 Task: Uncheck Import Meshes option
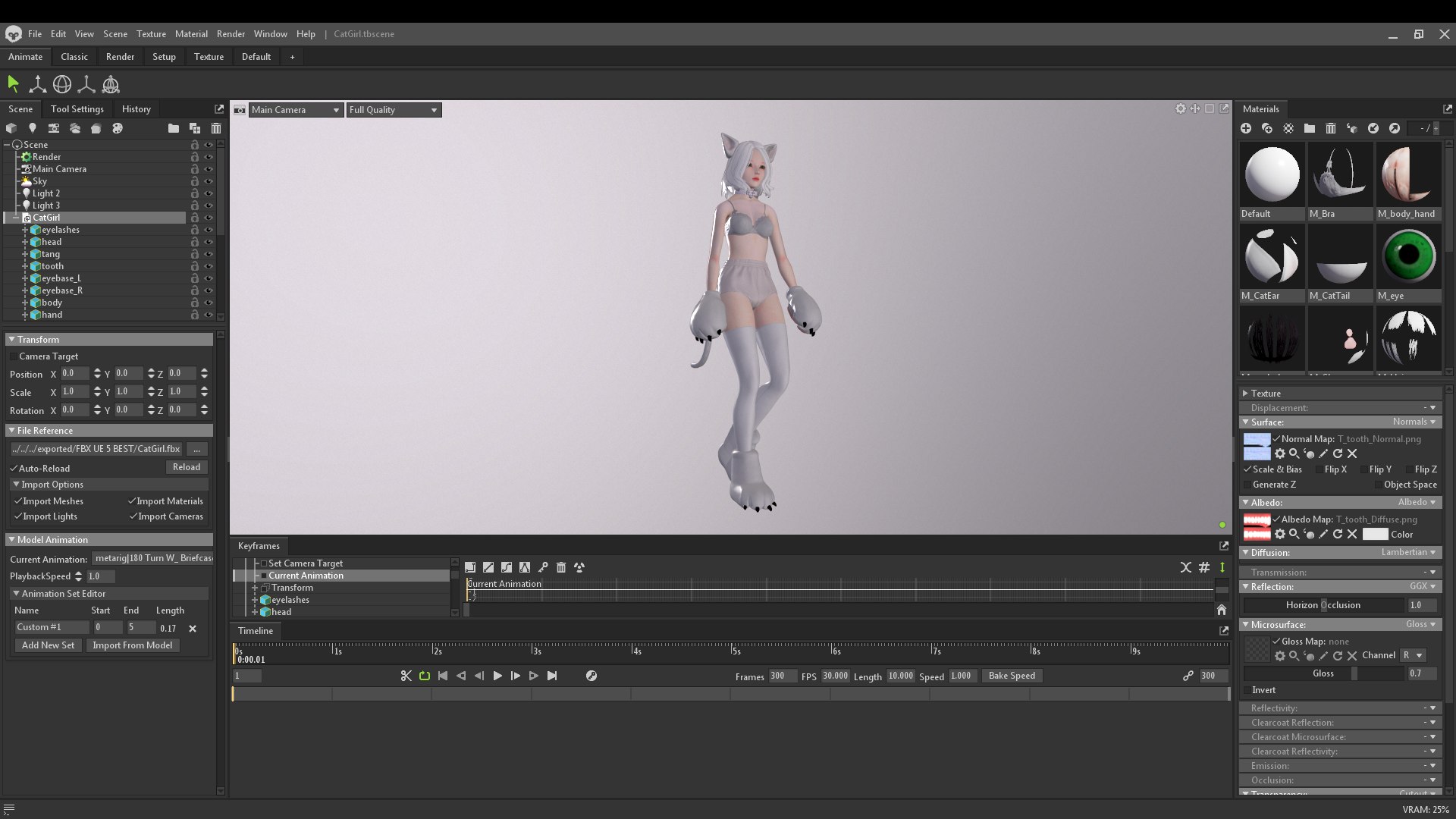pyautogui.click(x=17, y=501)
